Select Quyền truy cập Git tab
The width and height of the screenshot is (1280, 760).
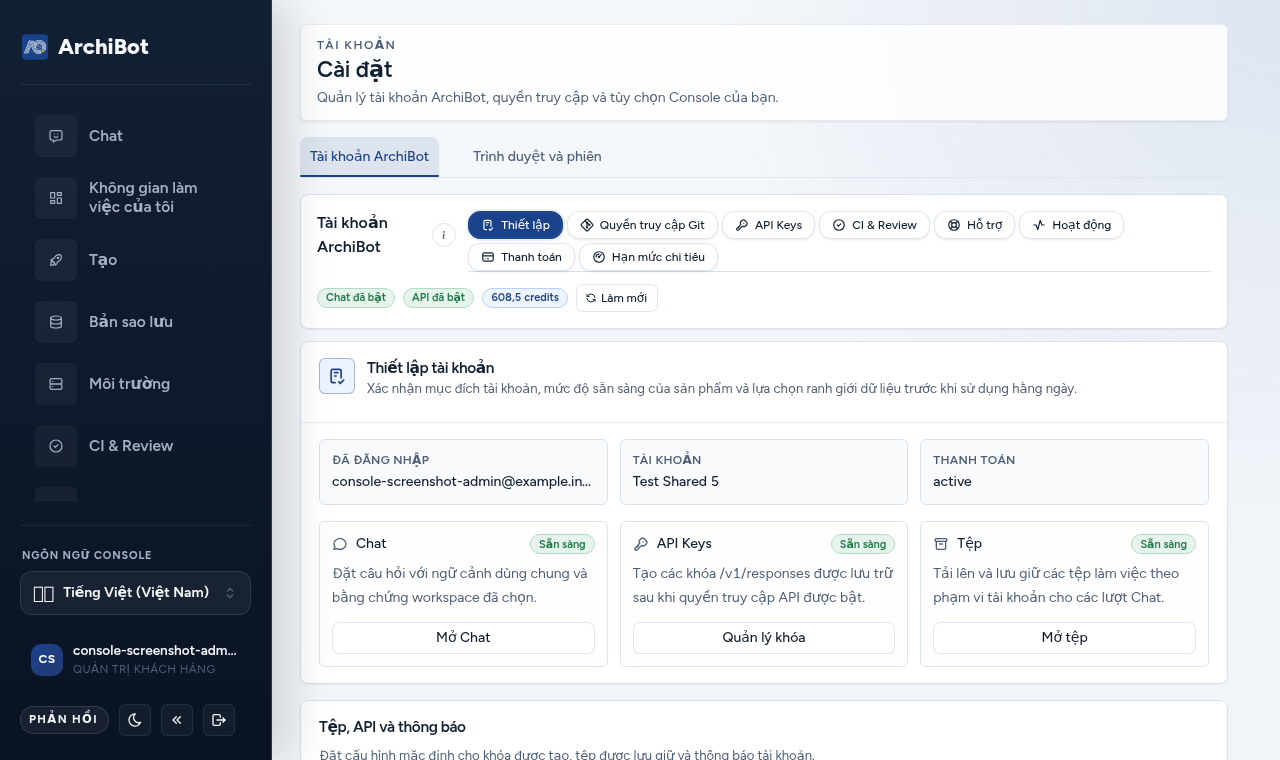point(642,225)
